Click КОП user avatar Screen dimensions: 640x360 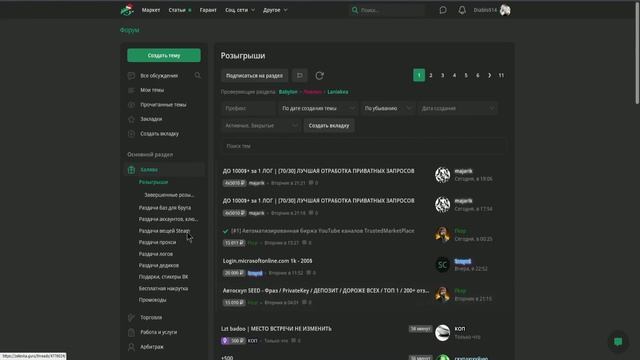click(x=442, y=333)
